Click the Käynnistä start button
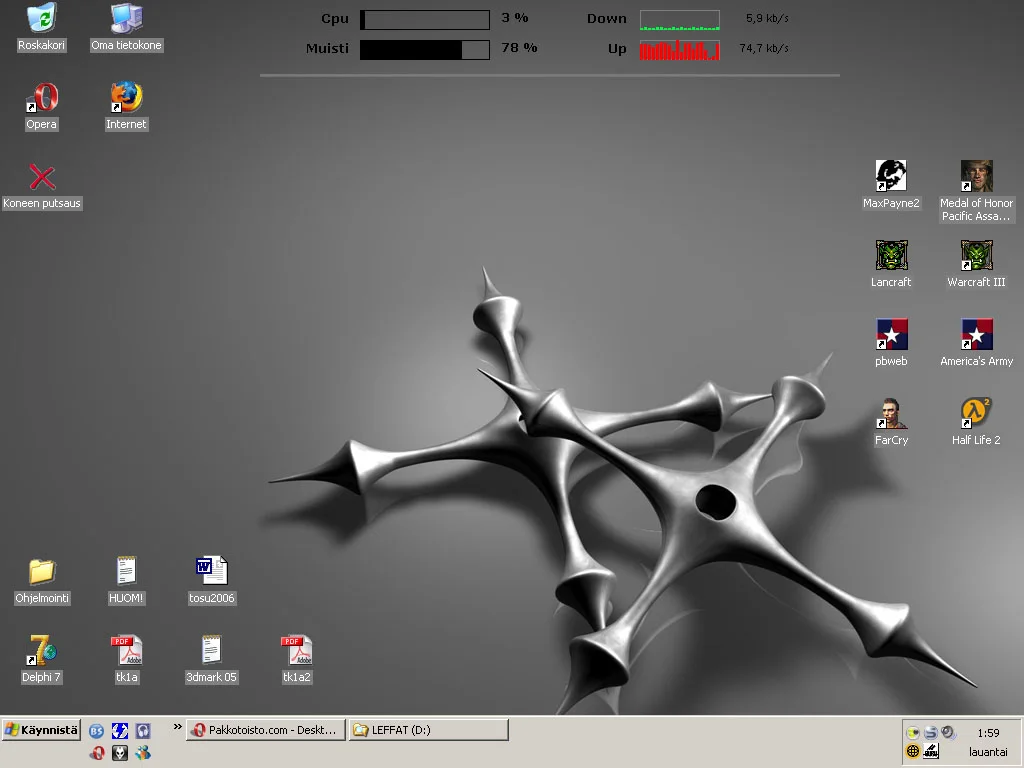This screenshot has width=1024, height=768. click(x=41, y=730)
